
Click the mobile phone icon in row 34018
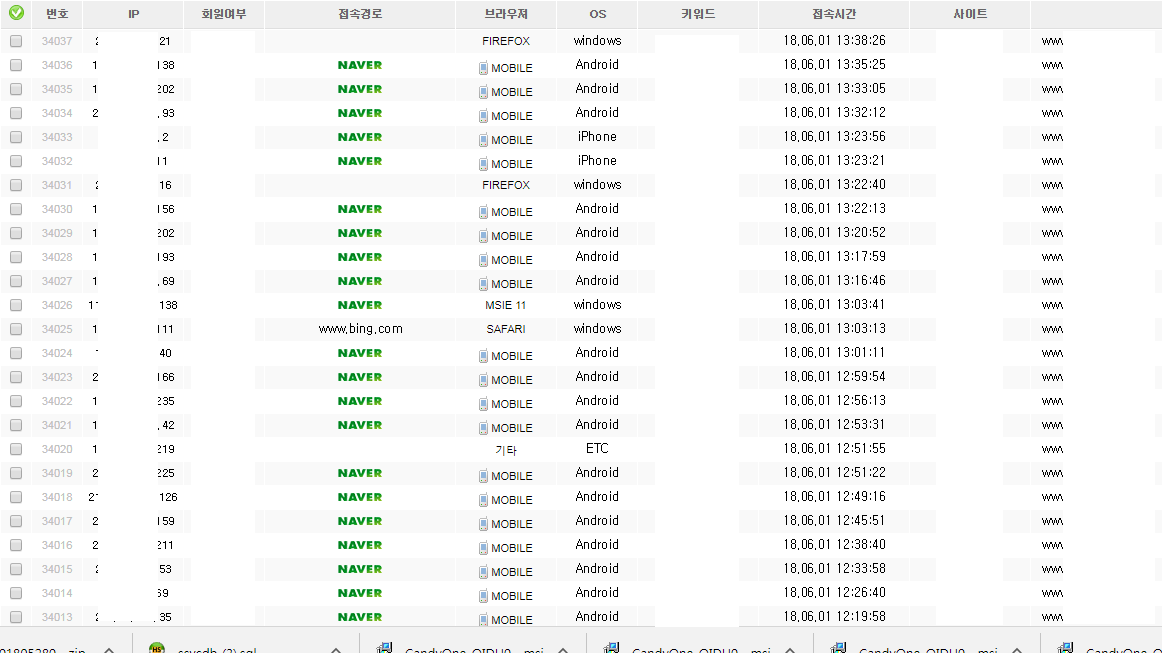(x=483, y=501)
